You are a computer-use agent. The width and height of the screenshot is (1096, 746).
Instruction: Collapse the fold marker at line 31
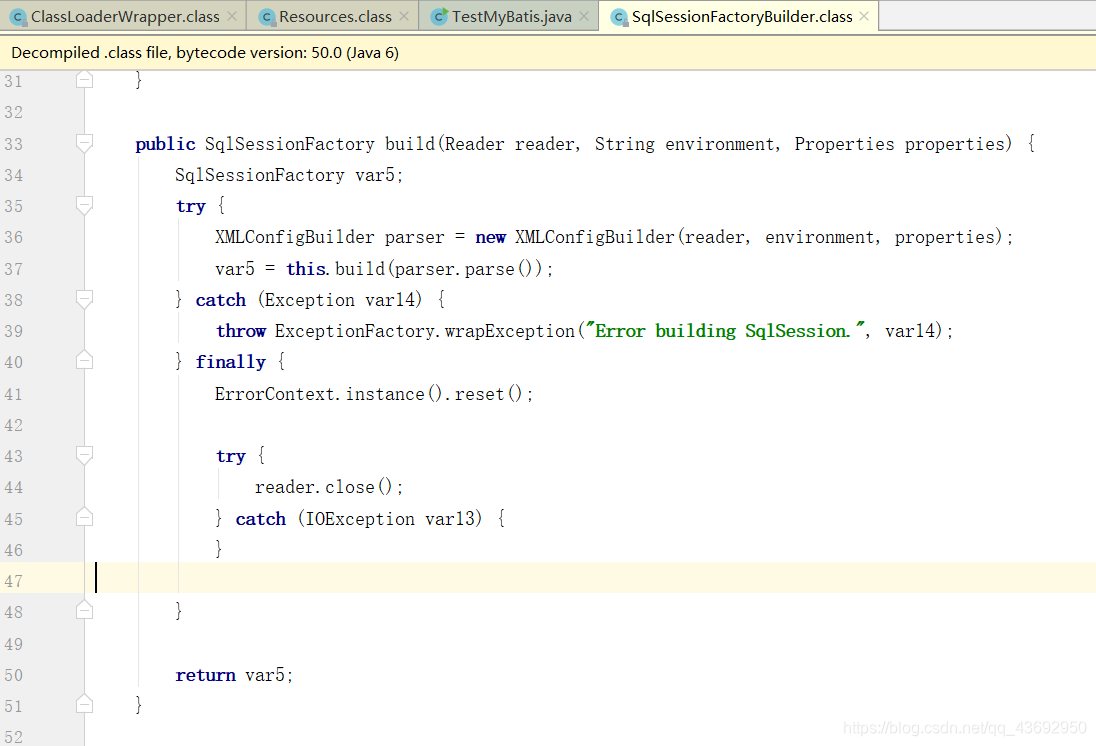pos(84,80)
